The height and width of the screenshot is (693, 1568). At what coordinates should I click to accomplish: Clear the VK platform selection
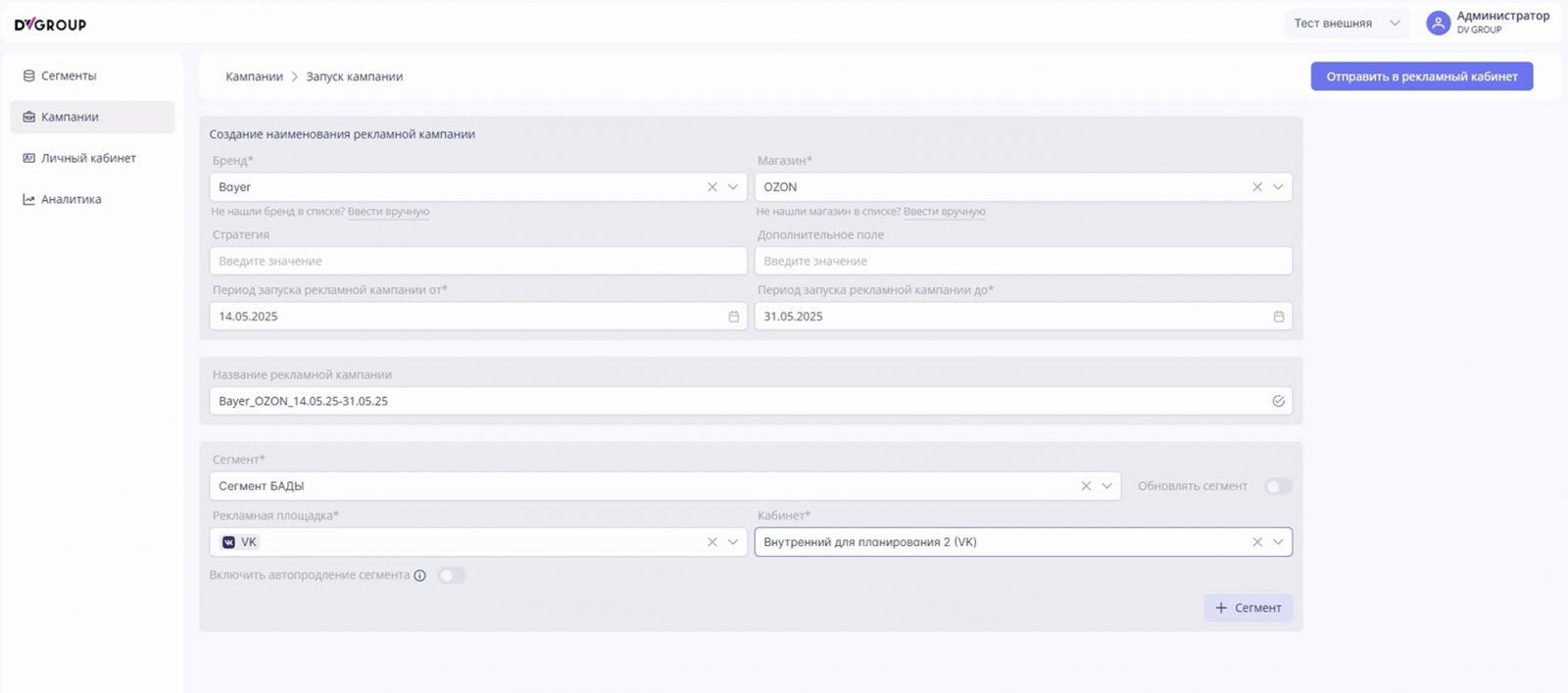[x=712, y=542]
